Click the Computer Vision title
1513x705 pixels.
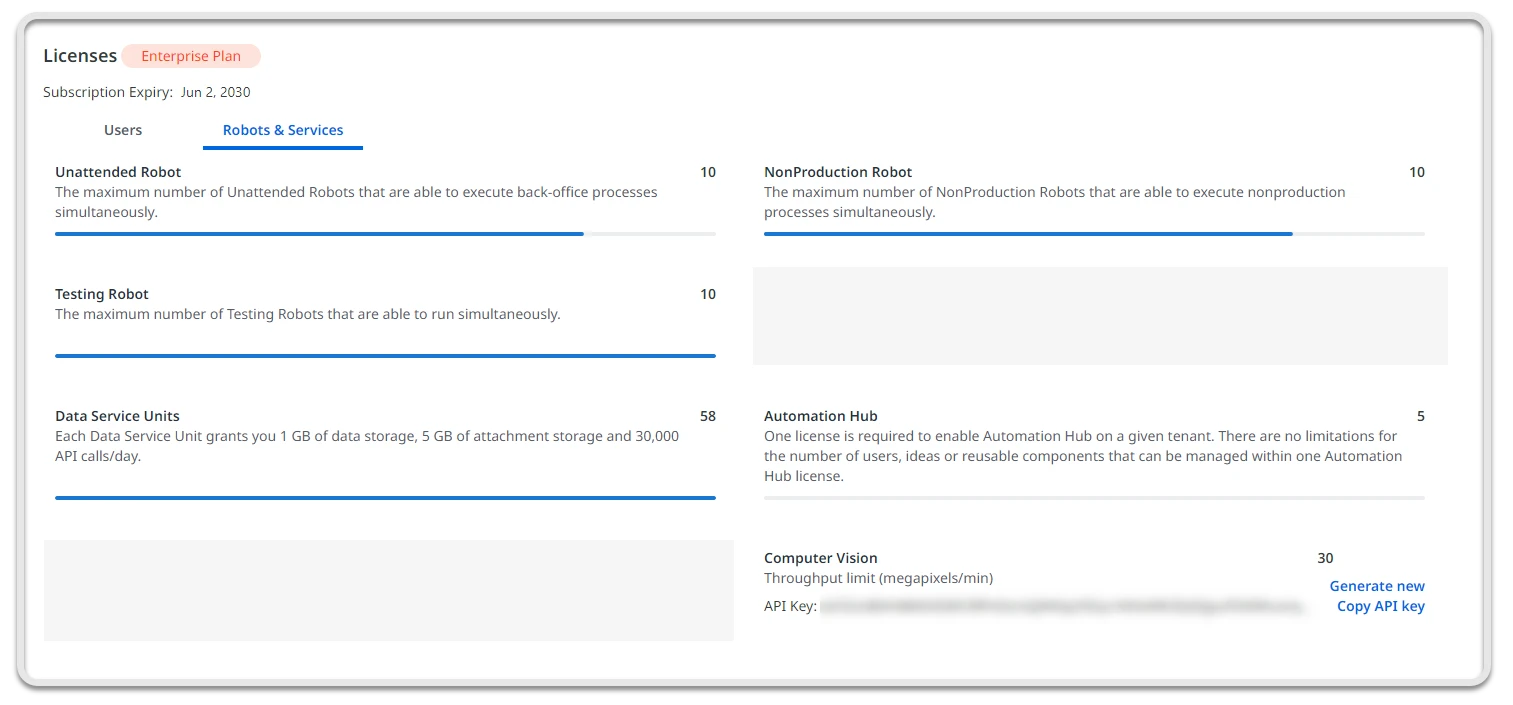coord(821,558)
